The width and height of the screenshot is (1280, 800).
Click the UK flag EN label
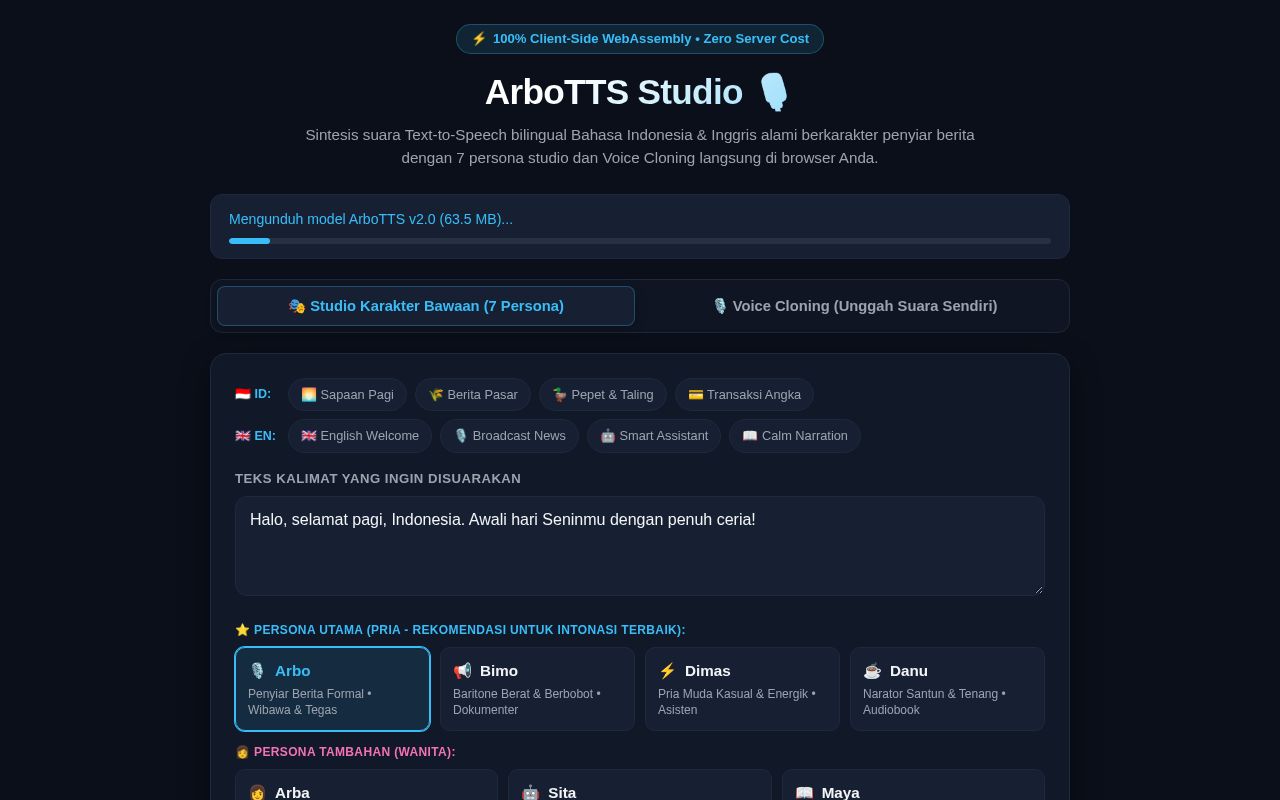point(255,436)
